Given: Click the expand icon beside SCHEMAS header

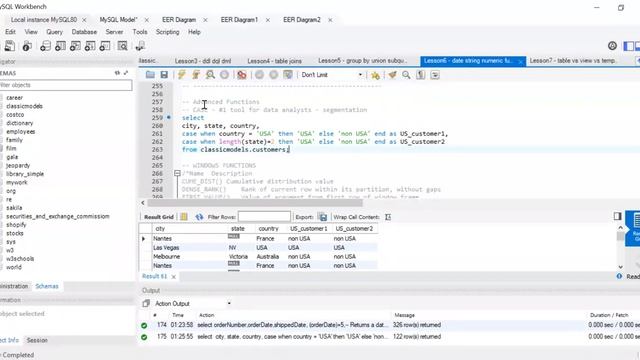Looking at the screenshot, I should click(x=126, y=73).
